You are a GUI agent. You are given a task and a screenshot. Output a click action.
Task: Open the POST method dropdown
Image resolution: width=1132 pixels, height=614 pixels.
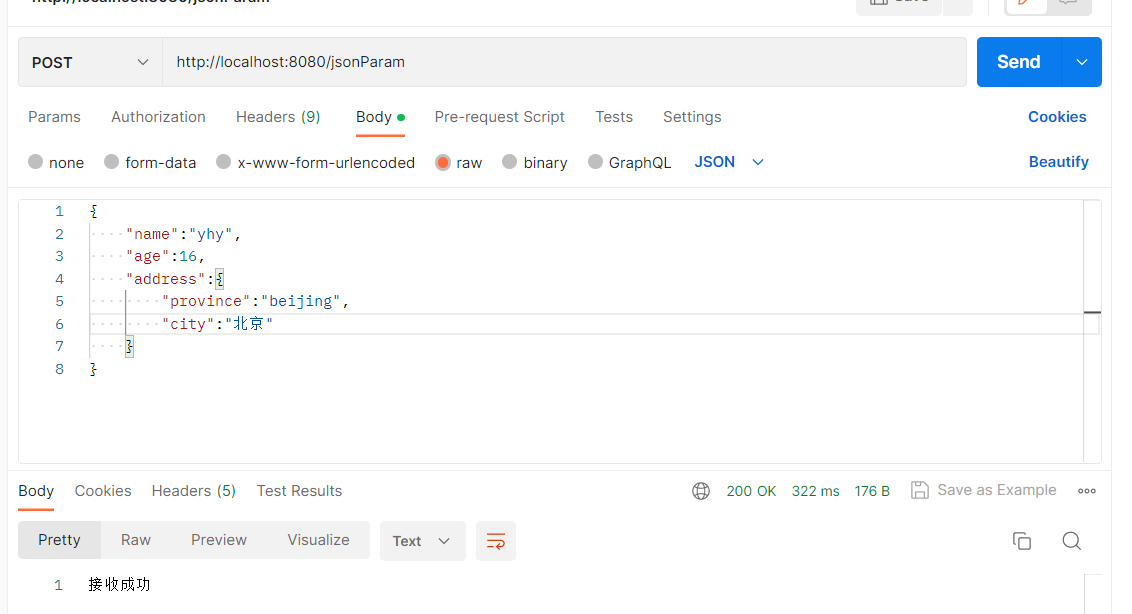[x=88, y=62]
